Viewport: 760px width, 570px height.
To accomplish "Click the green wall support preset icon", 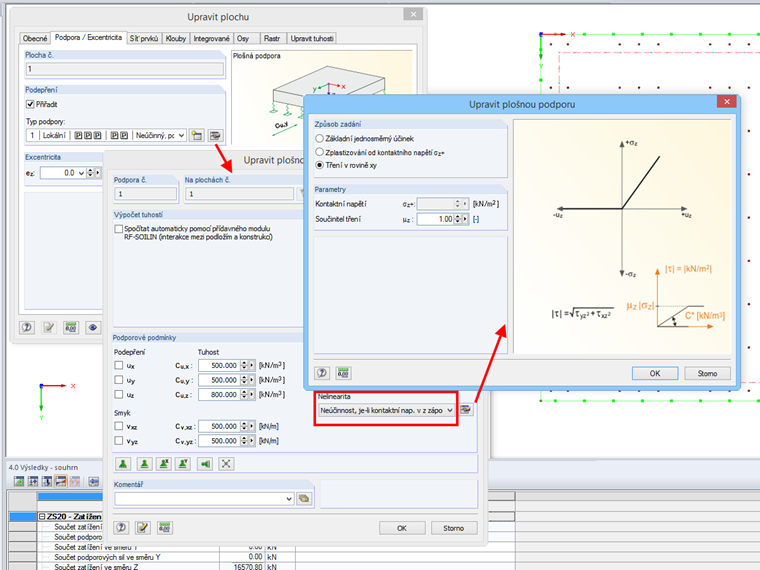I will pos(206,464).
